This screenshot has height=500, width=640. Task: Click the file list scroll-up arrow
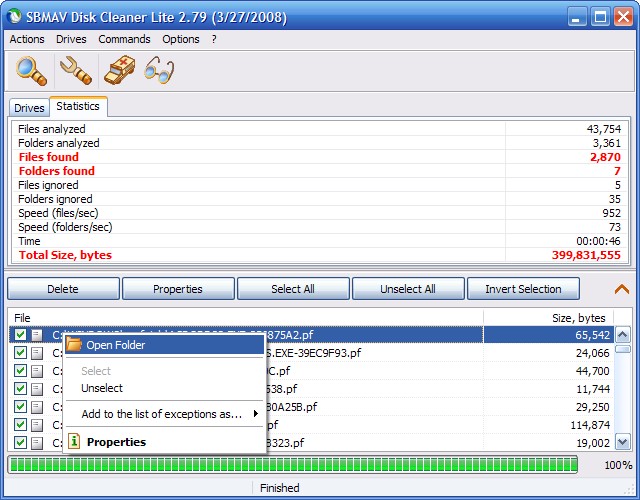coord(622,336)
